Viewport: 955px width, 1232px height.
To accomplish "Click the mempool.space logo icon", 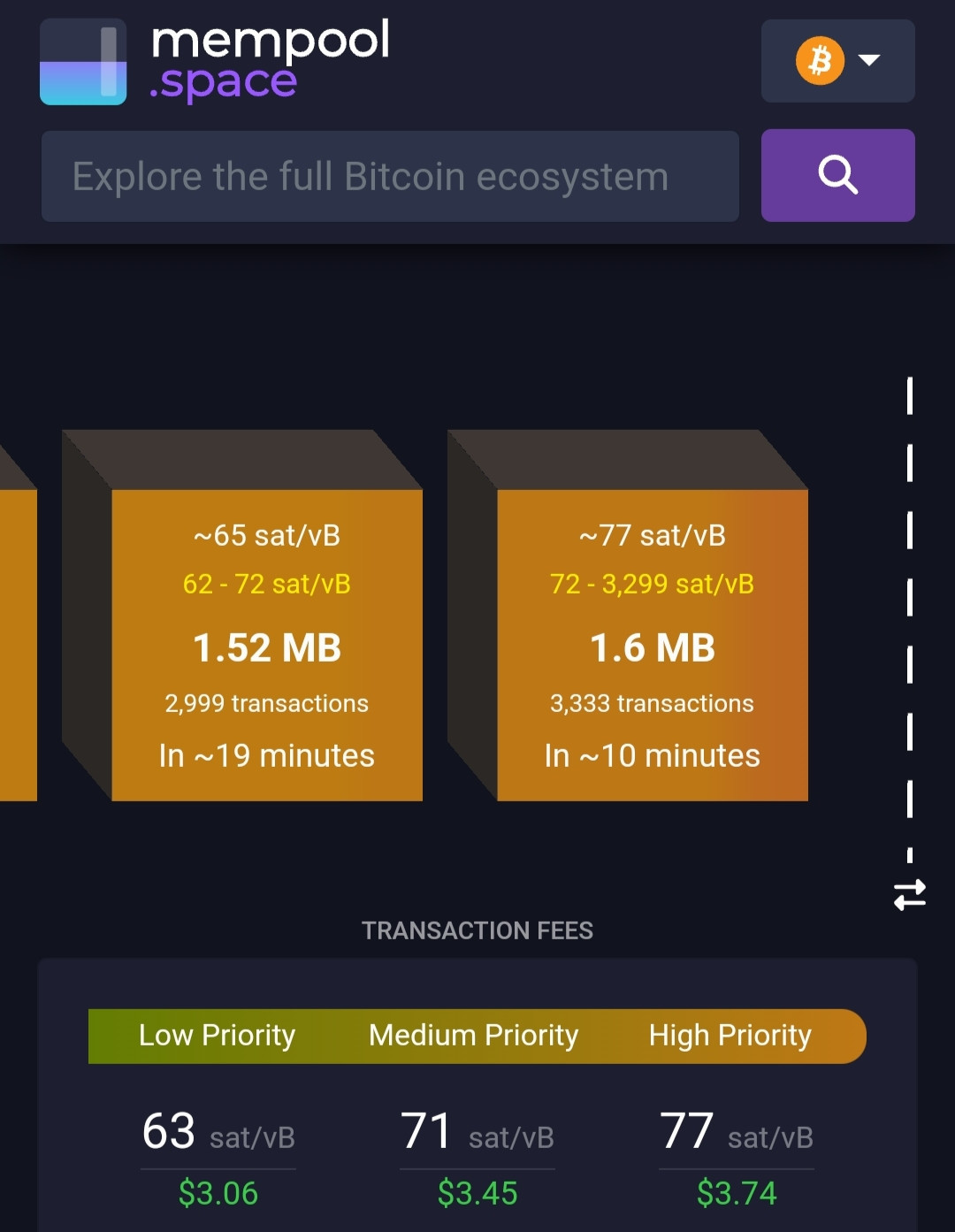I will [x=83, y=62].
